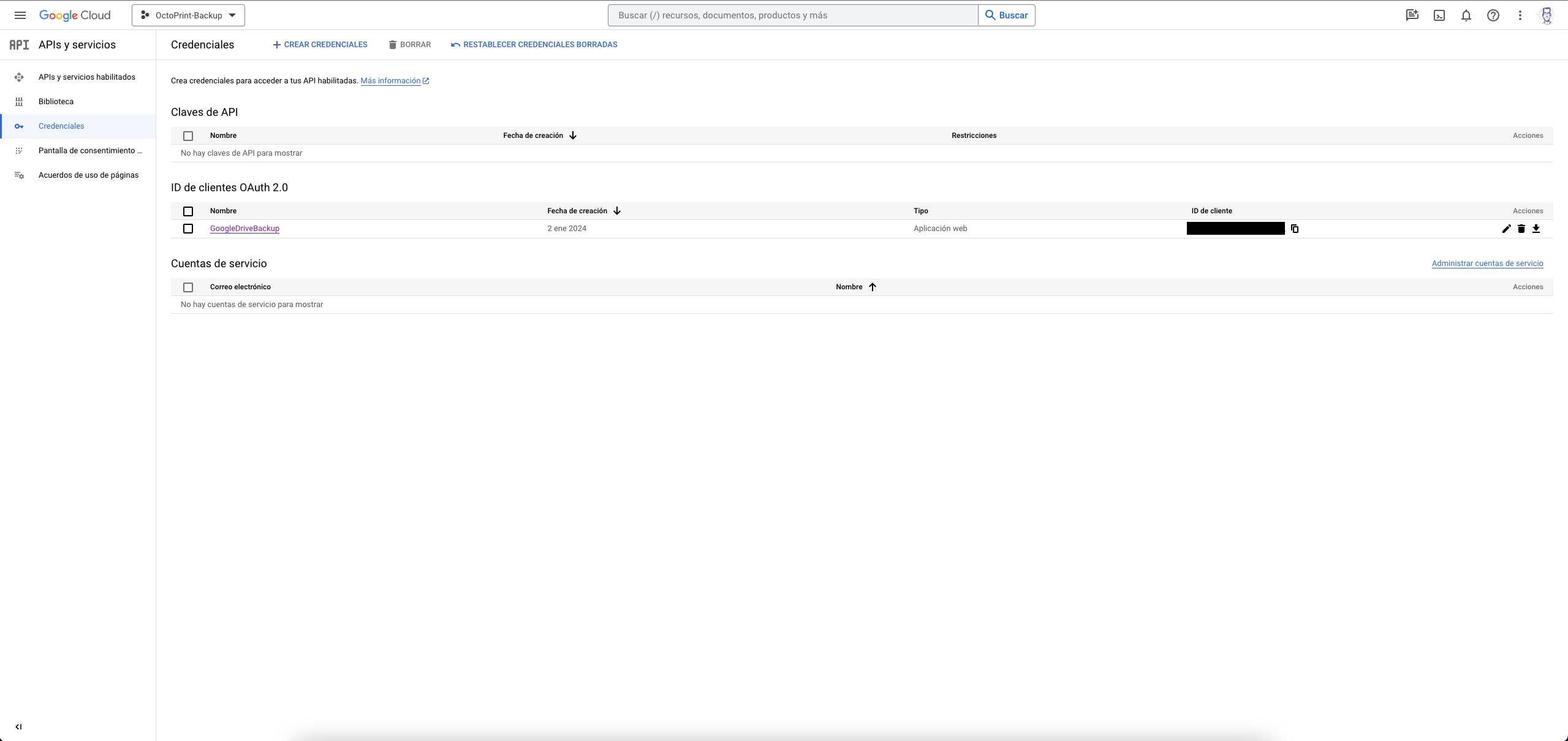This screenshot has width=1568, height=741.
Task: Activate Cloud Shell terminal icon
Action: (x=1439, y=15)
